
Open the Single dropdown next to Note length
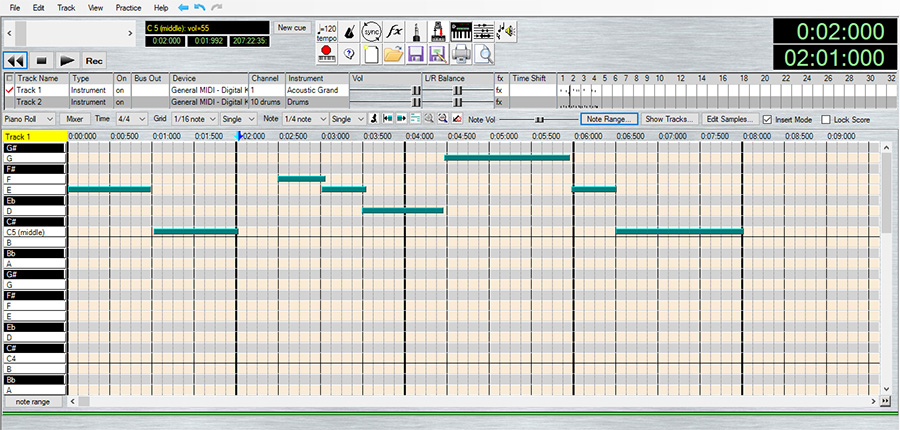pyautogui.click(x=348, y=119)
